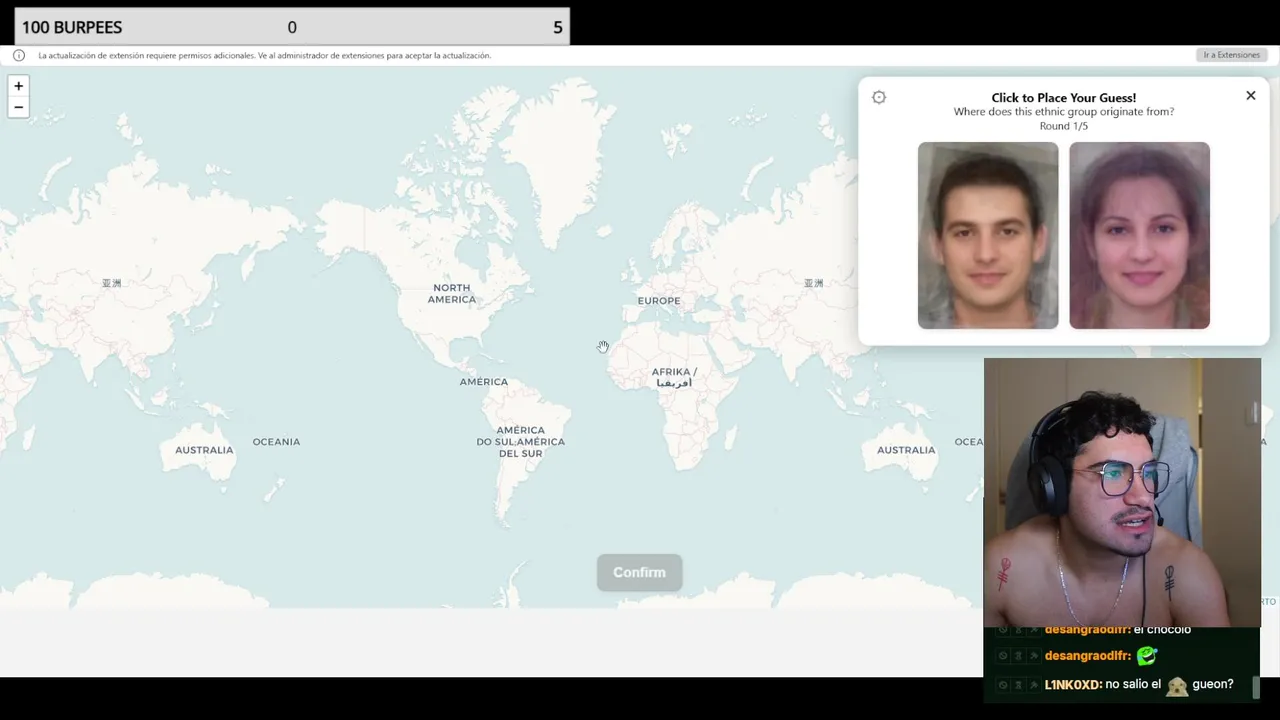Select the male face thumbnail

click(x=988, y=235)
